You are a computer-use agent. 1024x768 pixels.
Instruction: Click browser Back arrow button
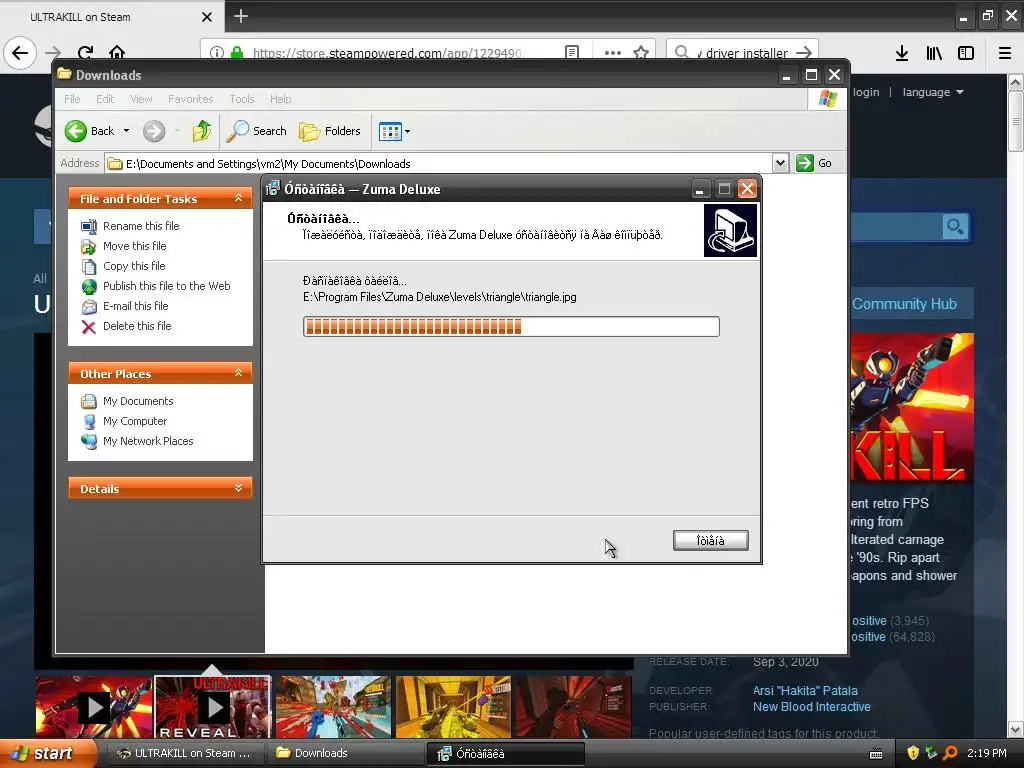coord(20,52)
